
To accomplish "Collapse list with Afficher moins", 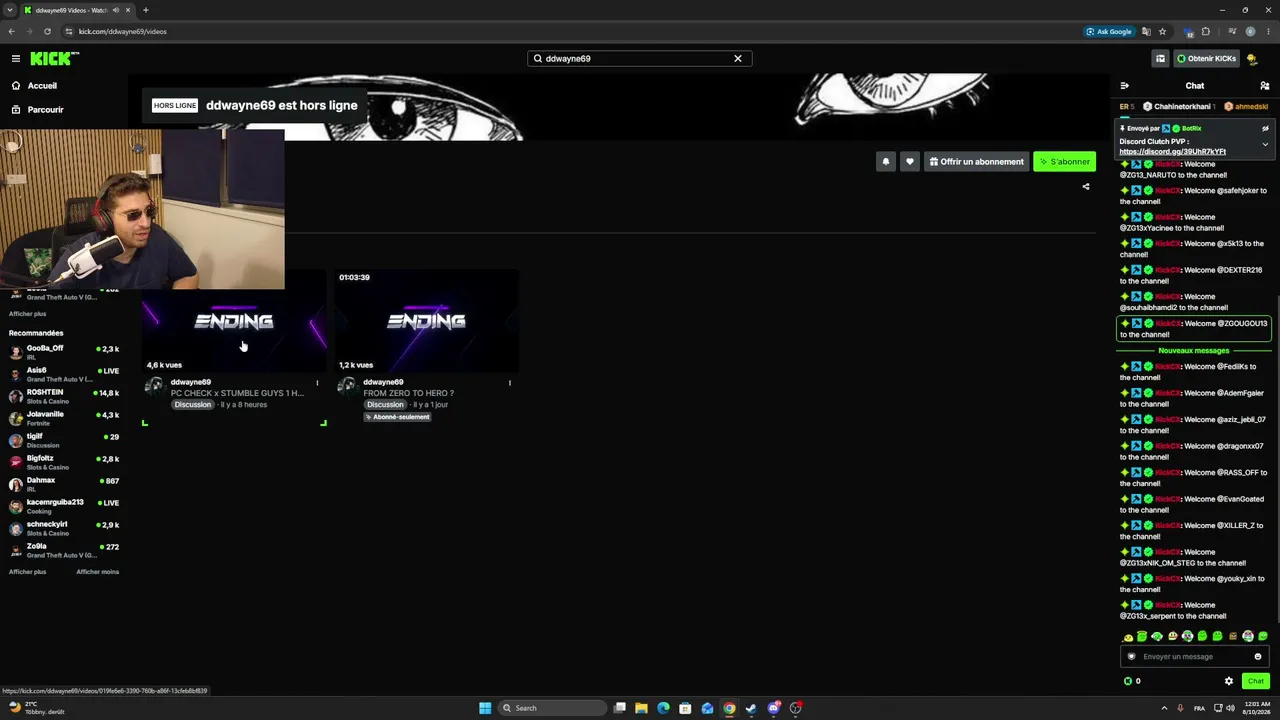I will 97,572.
